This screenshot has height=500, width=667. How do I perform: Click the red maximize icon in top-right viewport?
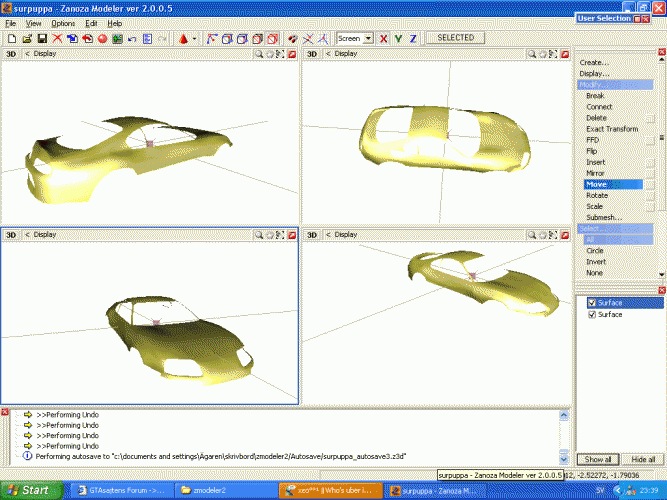click(565, 54)
